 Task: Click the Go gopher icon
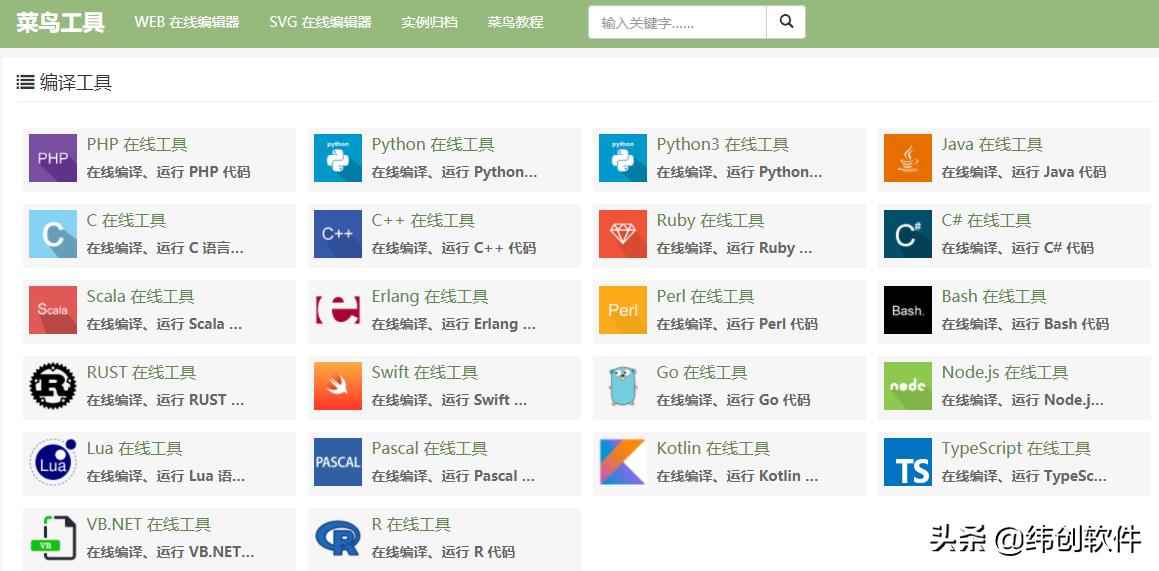622,386
